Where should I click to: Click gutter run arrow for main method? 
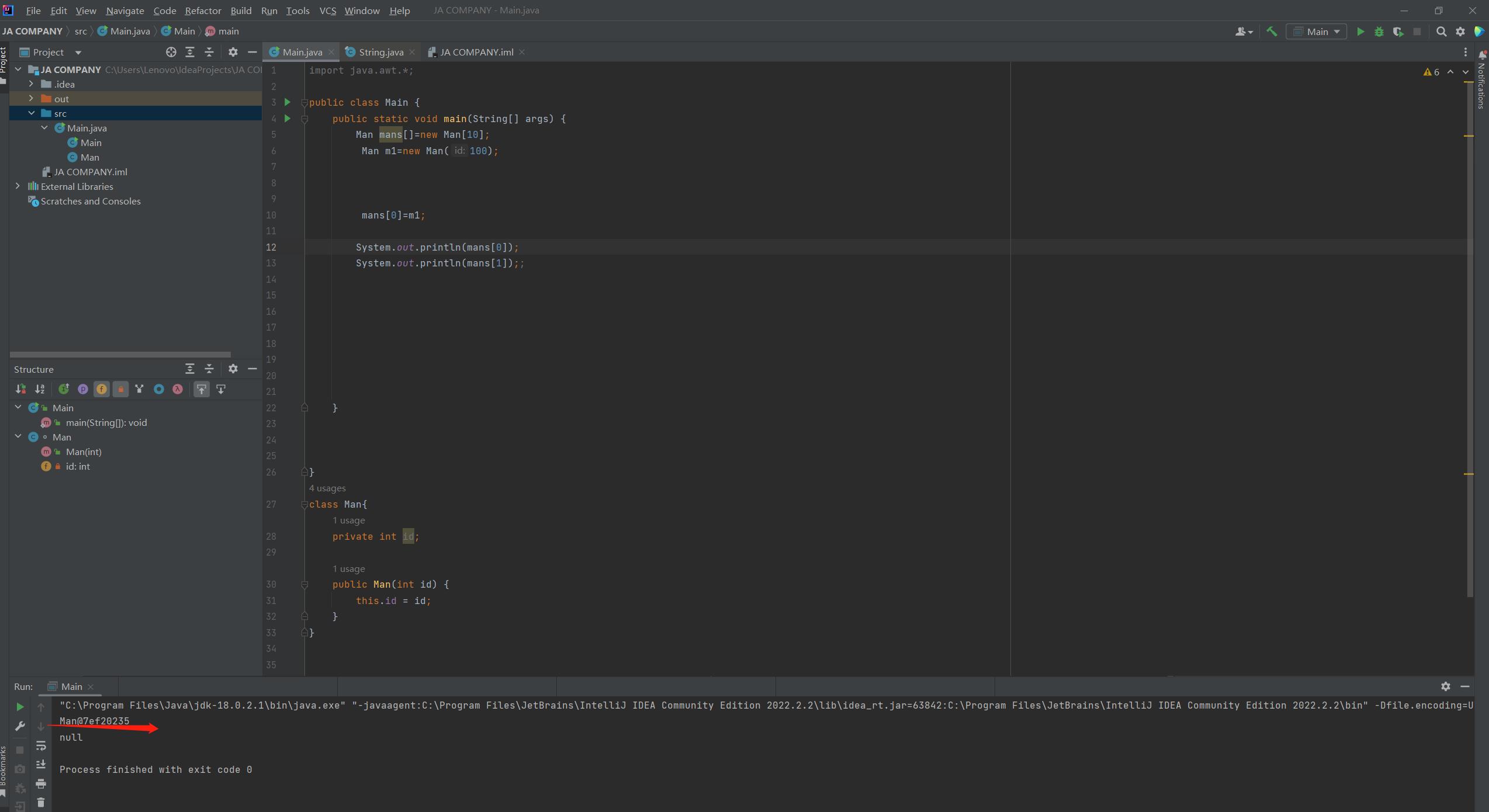point(288,119)
